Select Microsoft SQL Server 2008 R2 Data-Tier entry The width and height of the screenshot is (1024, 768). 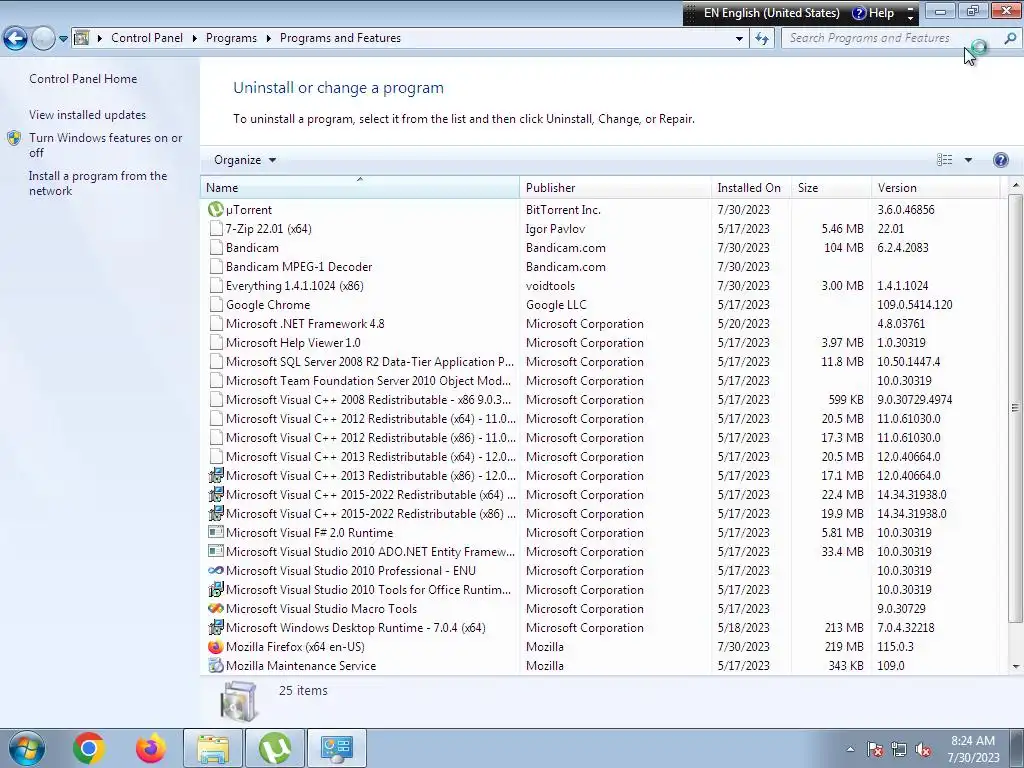[600, 361]
